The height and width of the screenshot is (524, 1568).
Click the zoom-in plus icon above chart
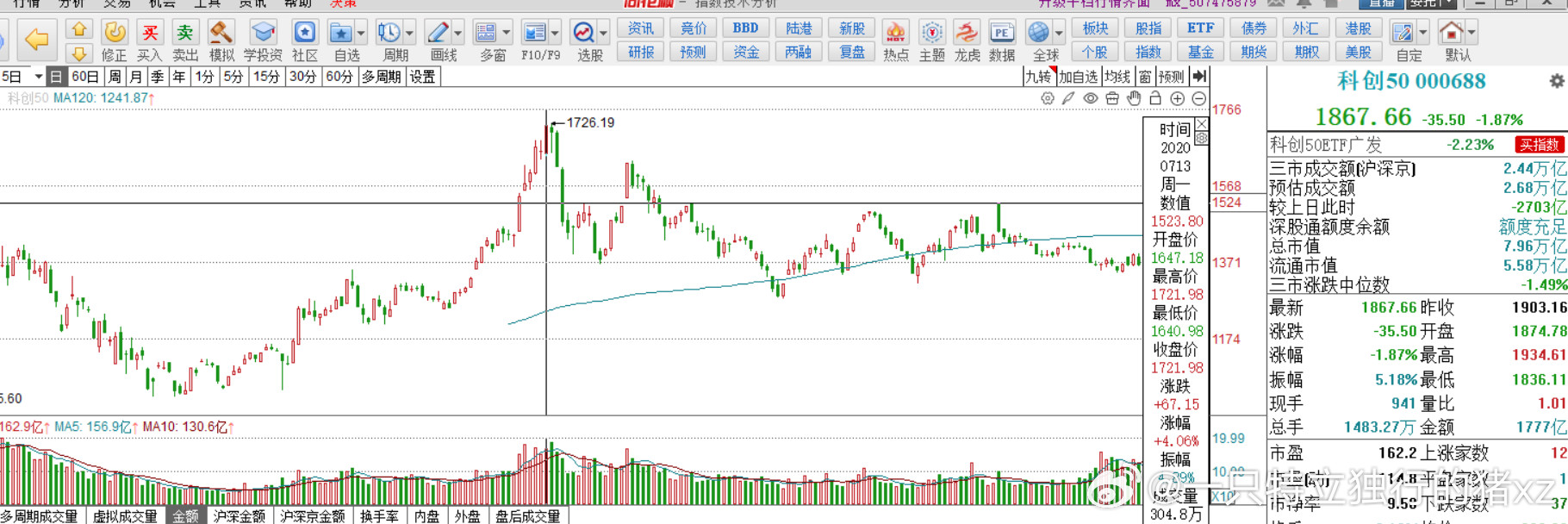pyautogui.click(x=1177, y=98)
